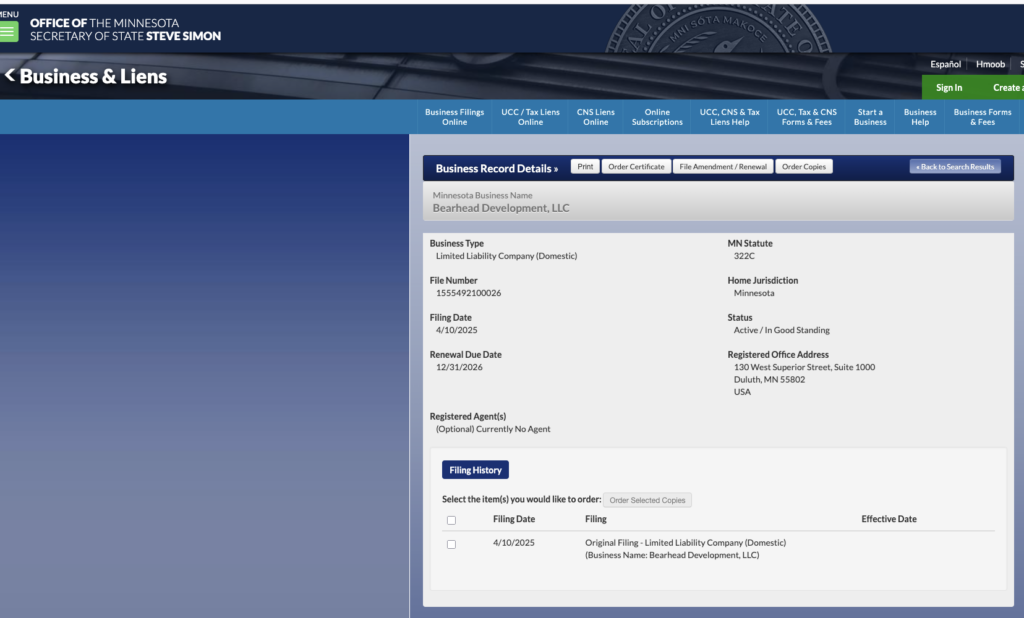Select CNS Liens Online menu item

pyautogui.click(x=595, y=117)
